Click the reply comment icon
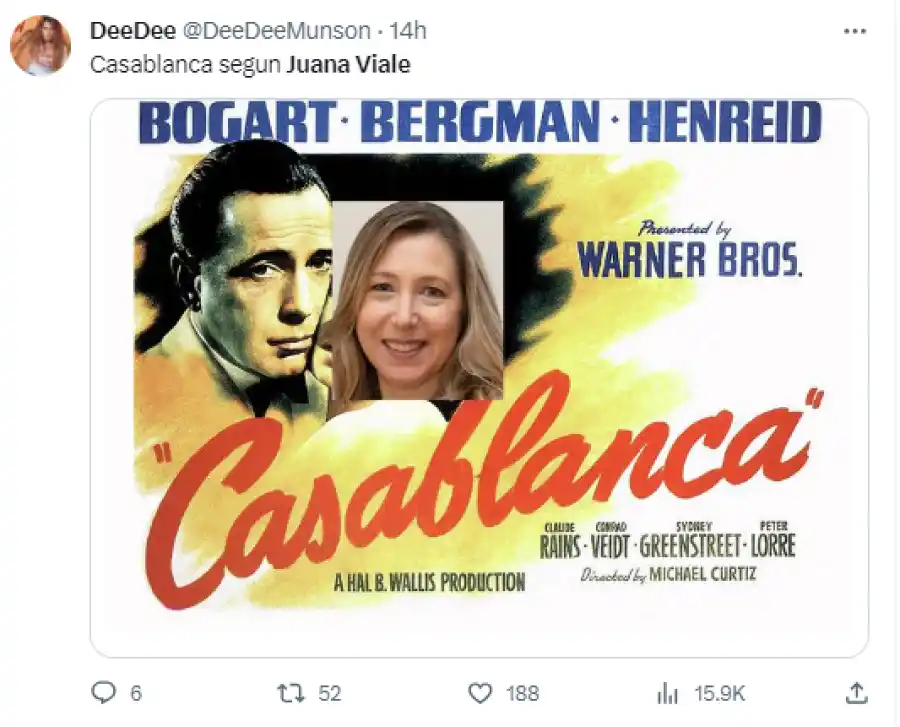 point(104,692)
